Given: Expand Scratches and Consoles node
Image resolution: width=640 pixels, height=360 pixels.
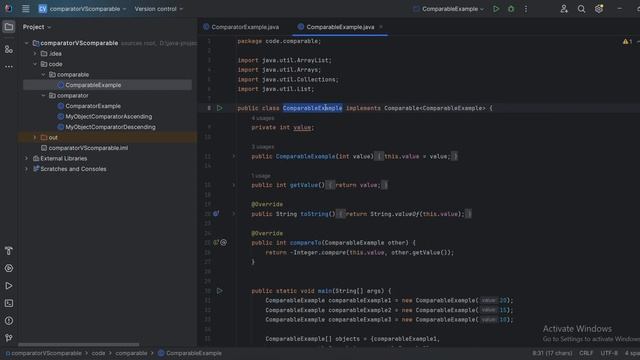Looking at the screenshot, I should [x=27, y=169].
